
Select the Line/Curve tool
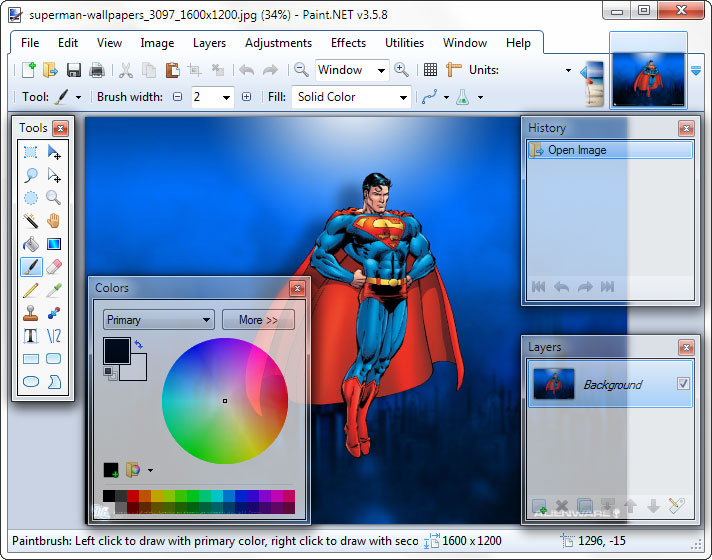(x=54, y=336)
